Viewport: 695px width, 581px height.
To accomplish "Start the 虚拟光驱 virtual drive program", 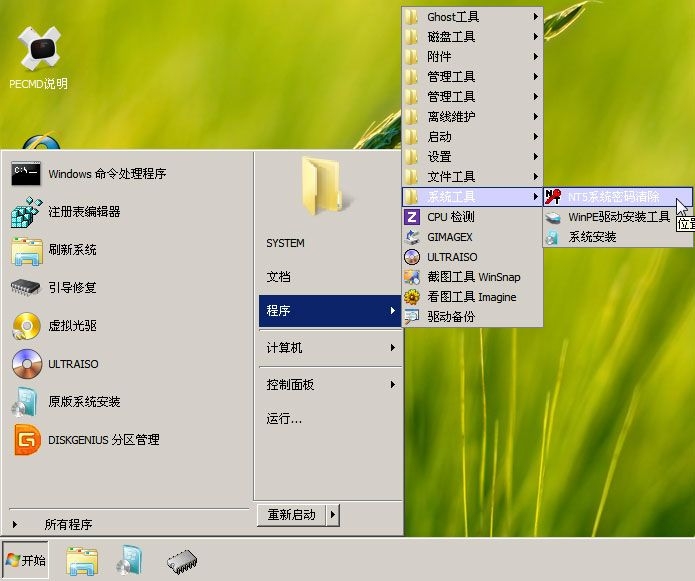I will pos(72,326).
